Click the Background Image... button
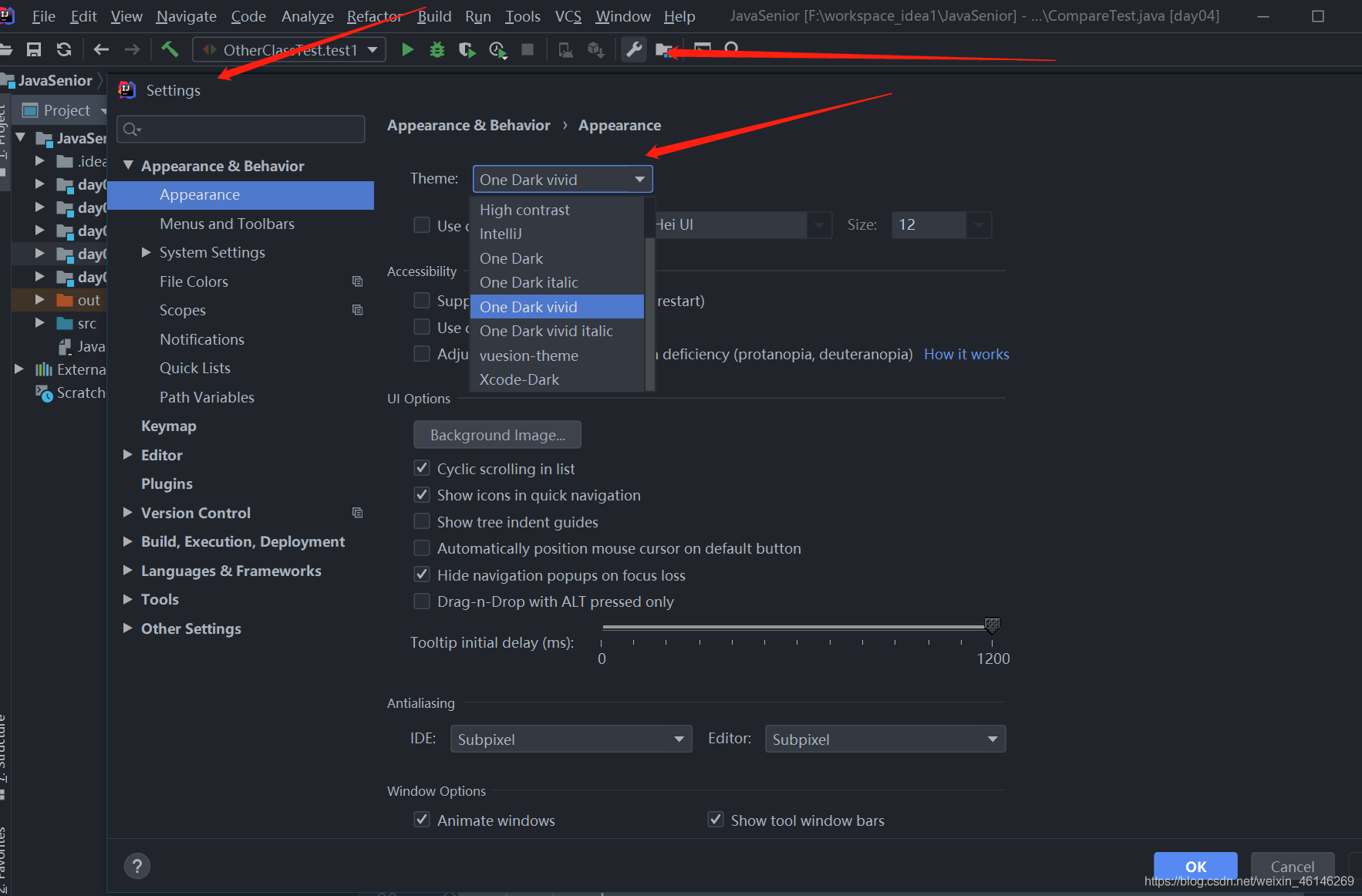 tap(497, 435)
